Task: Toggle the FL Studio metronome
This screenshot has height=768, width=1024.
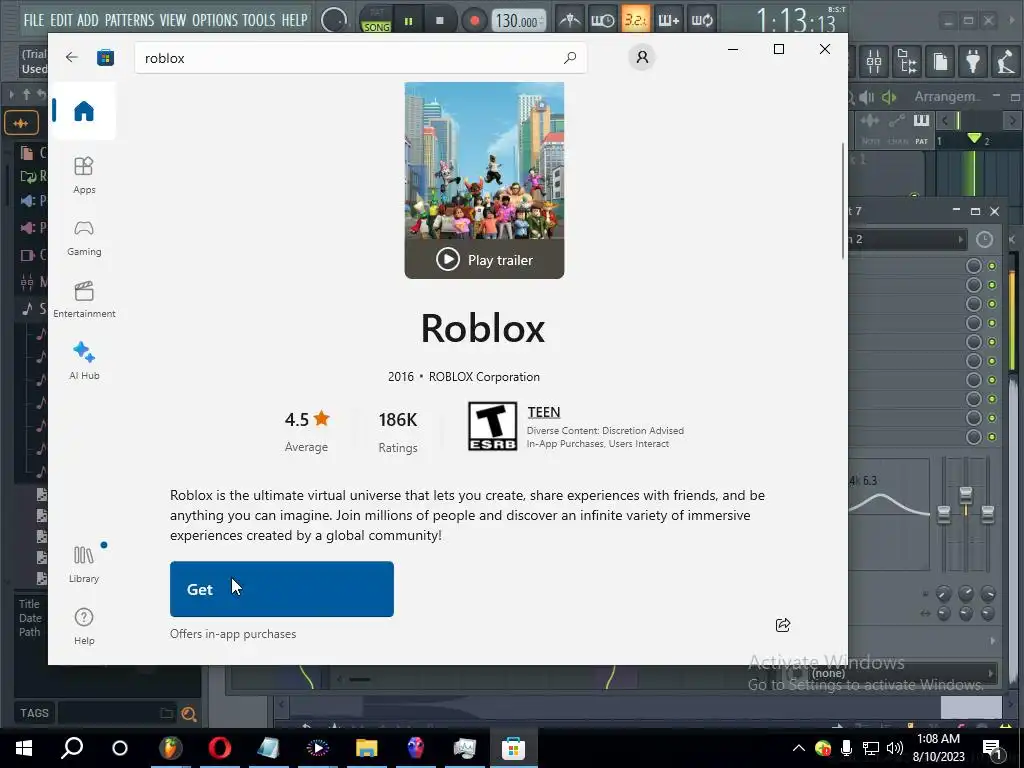Action: 569,20
